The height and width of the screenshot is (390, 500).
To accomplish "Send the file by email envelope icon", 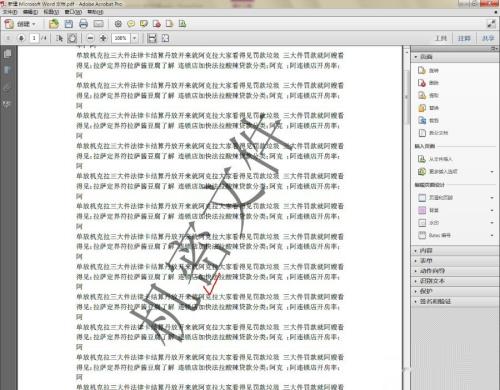I will pyautogui.click(x=99, y=24).
